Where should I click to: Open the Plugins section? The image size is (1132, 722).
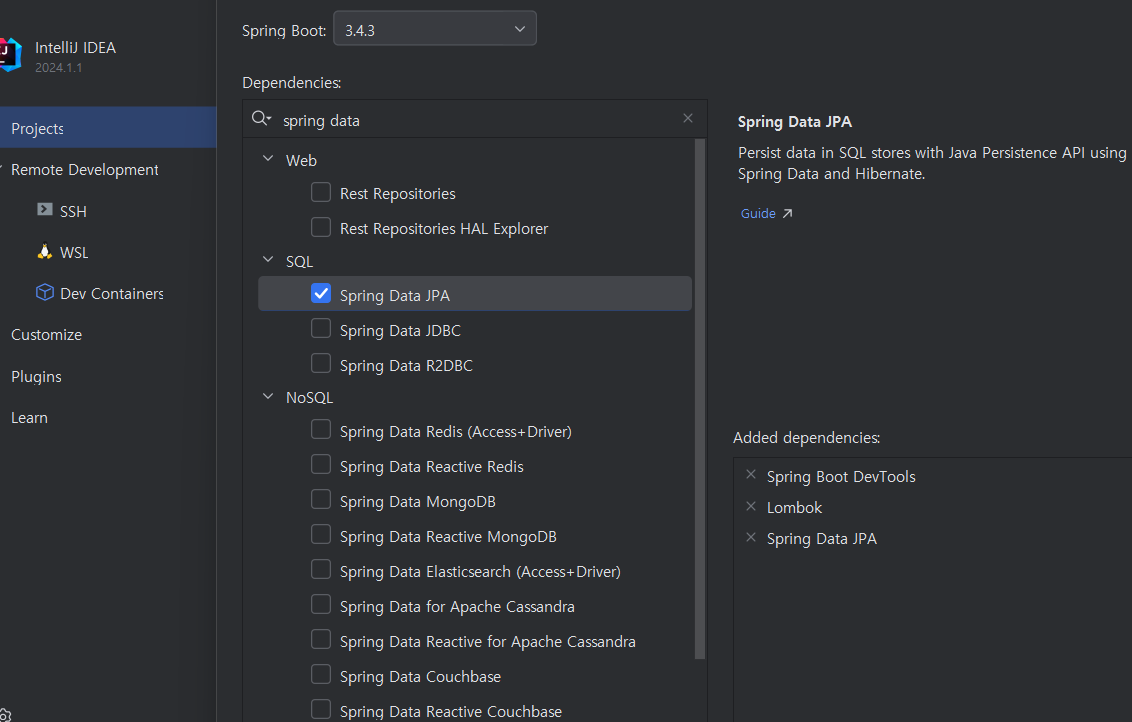(36, 377)
